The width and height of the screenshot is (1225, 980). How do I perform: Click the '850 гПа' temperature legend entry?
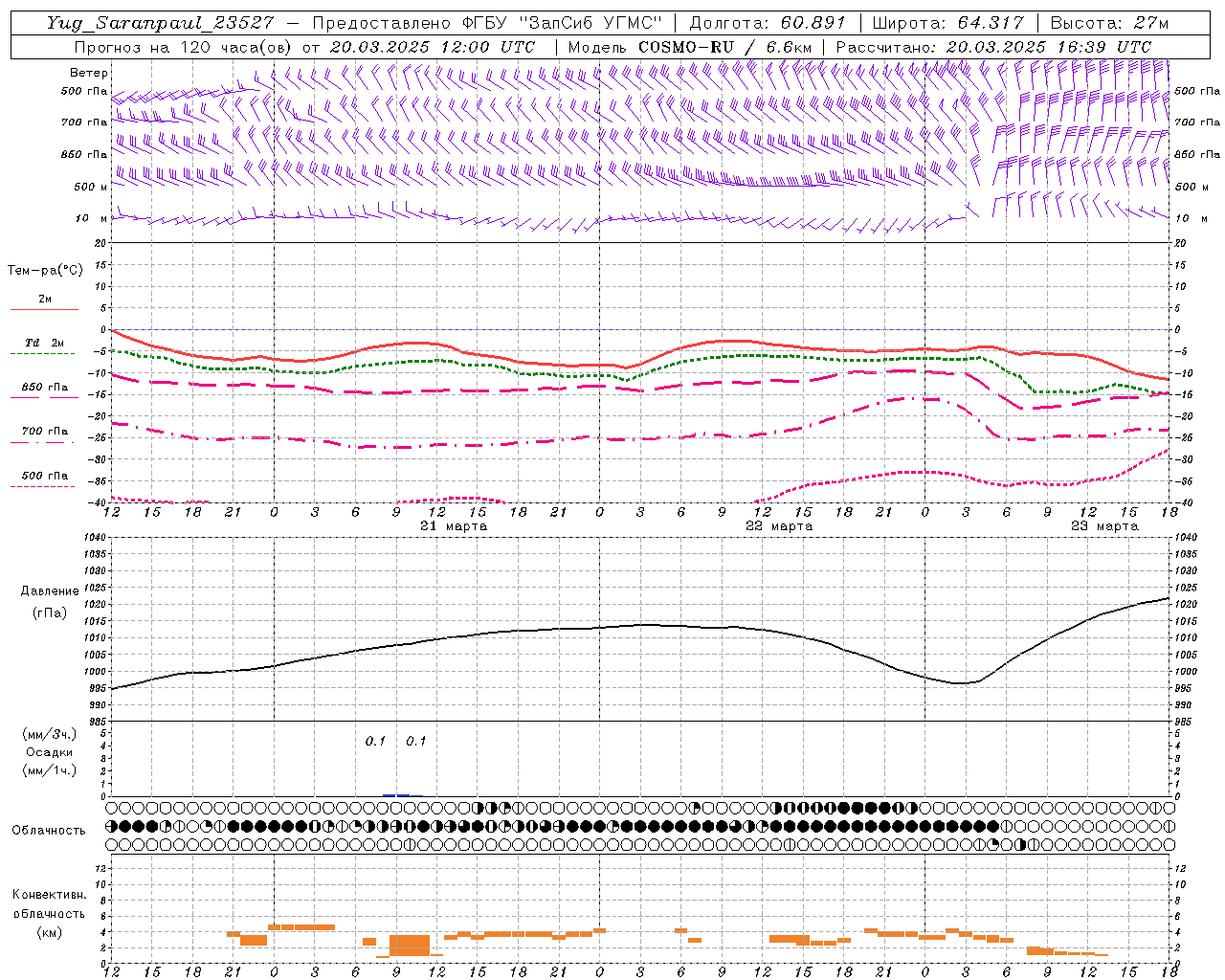[x=44, y=388]
